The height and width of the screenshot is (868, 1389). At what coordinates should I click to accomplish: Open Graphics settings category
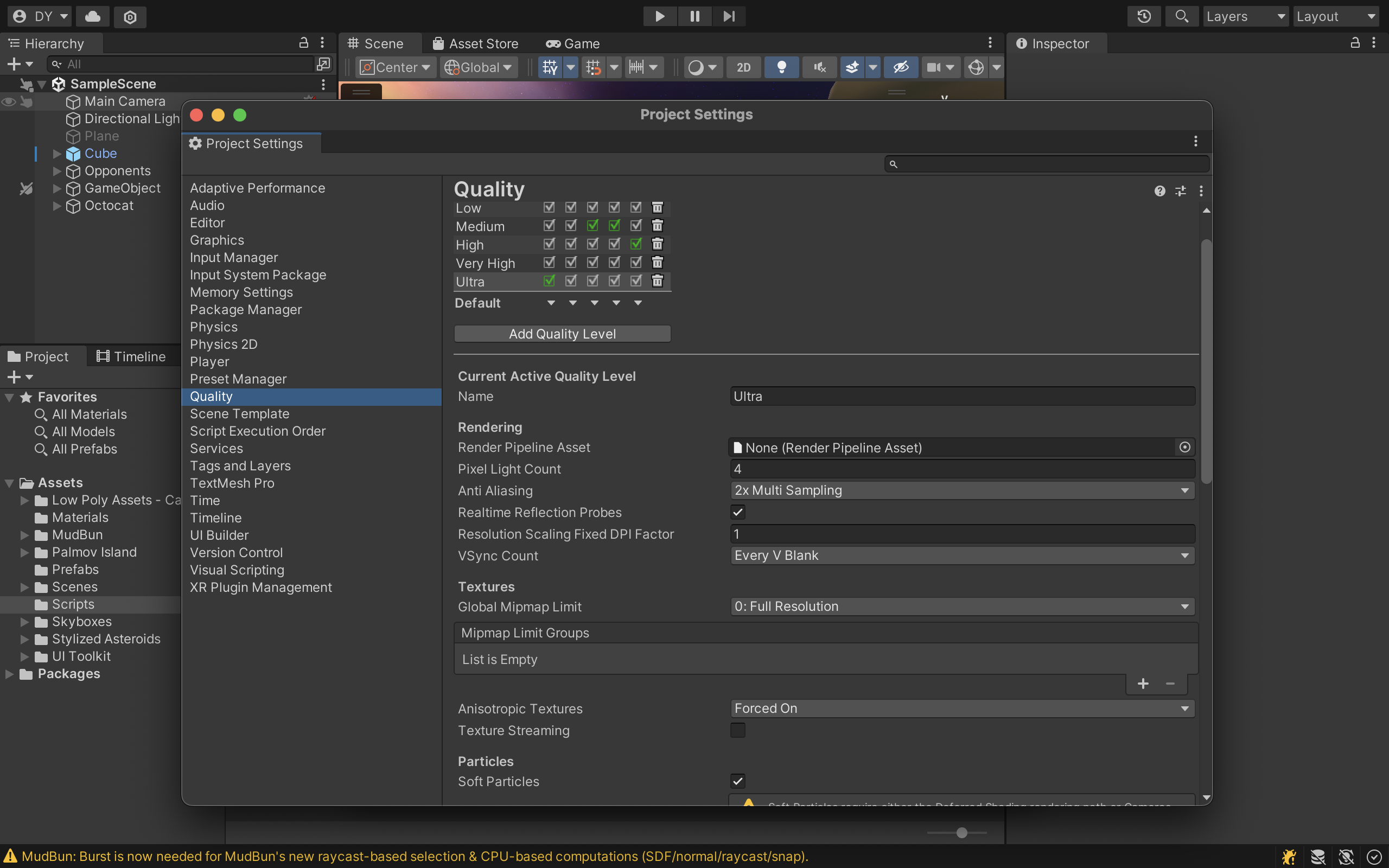pyautogui.click(x=217, y=240)
